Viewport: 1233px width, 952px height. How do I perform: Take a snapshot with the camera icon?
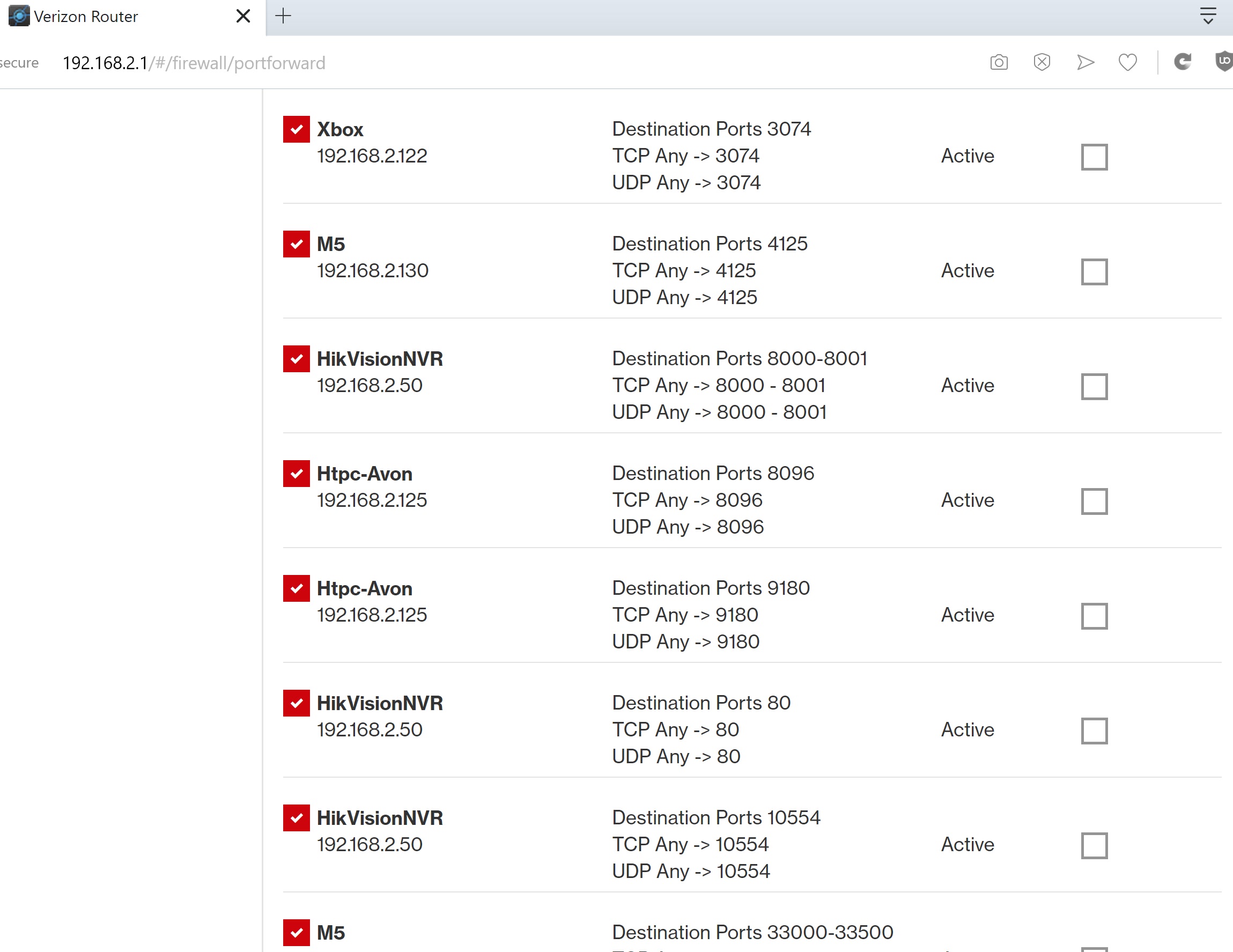998,62
